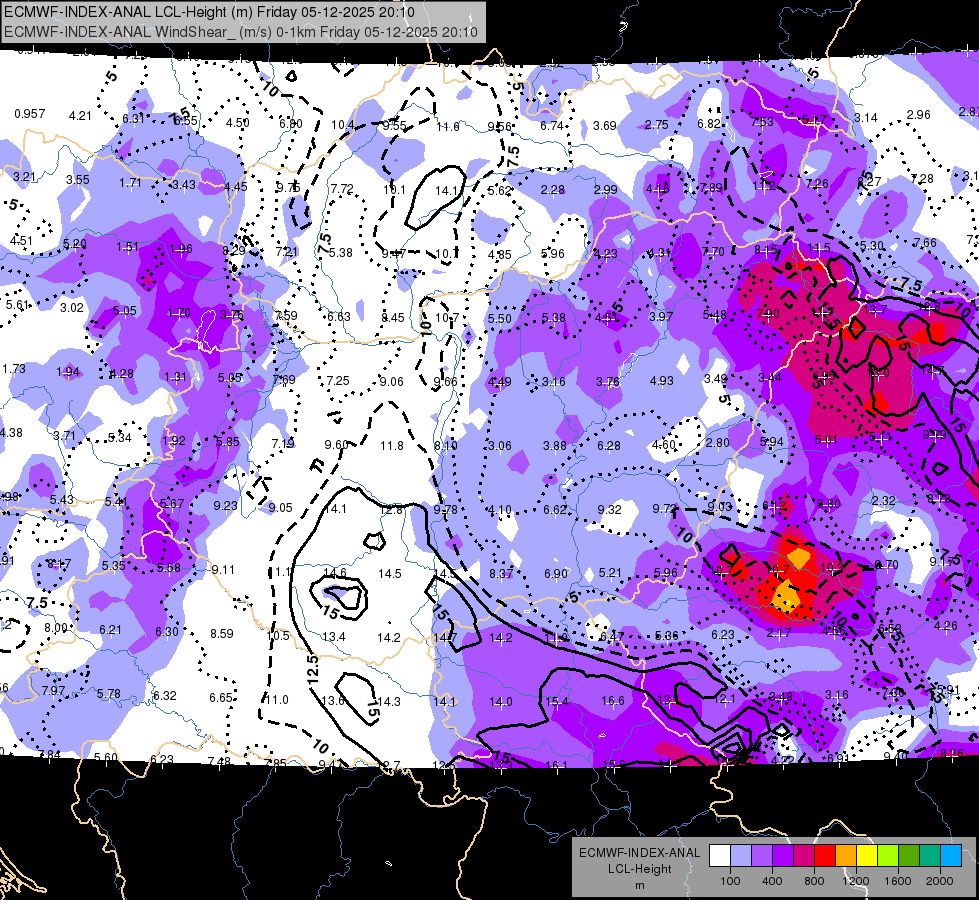979x900 pixels.
Task: Click the sky blue legend swatch
Action: click(x=951, y=856)
